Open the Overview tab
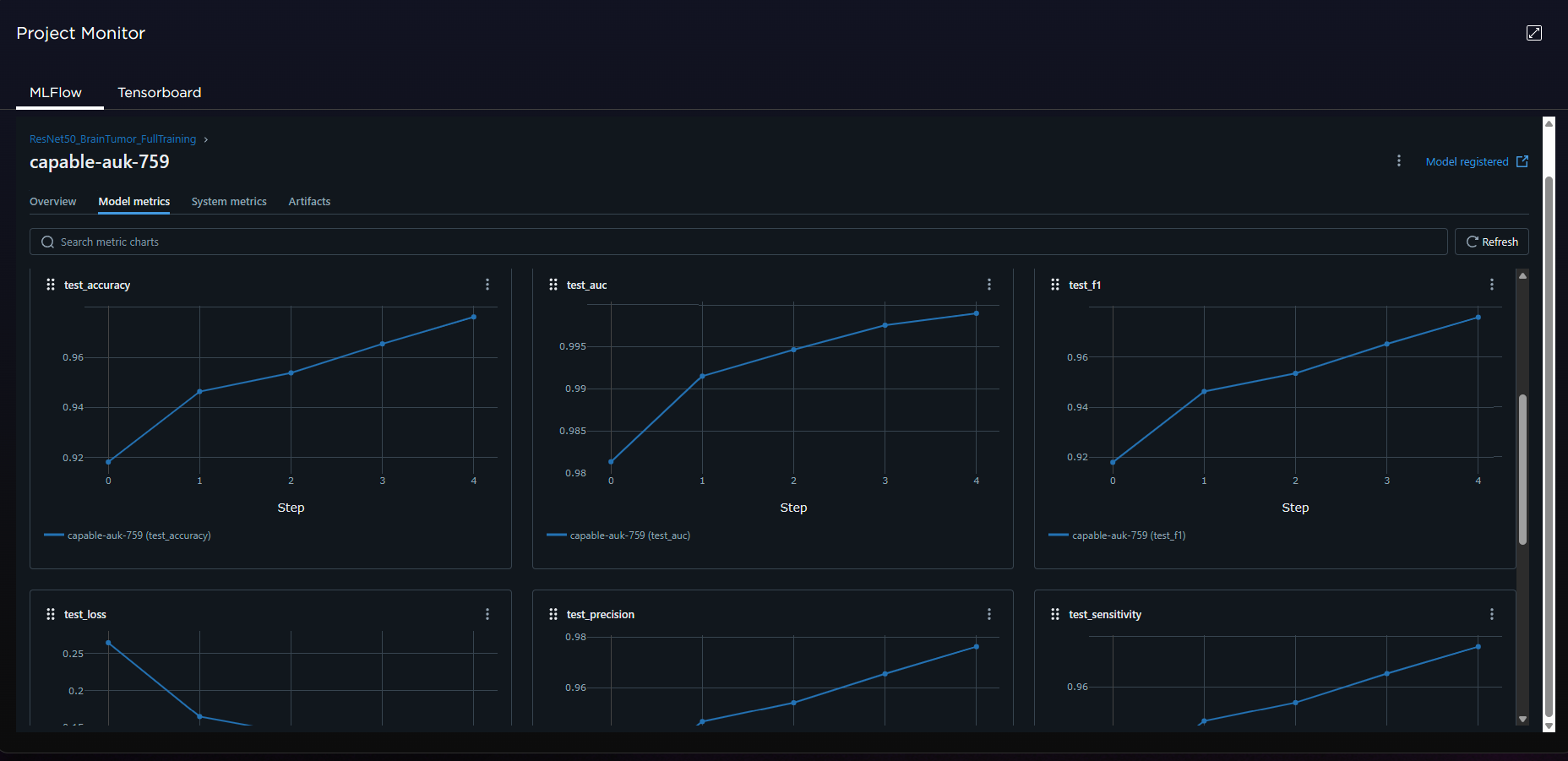Image resolution: width=1568 pixels, height=761 pixels. [52, 201]
